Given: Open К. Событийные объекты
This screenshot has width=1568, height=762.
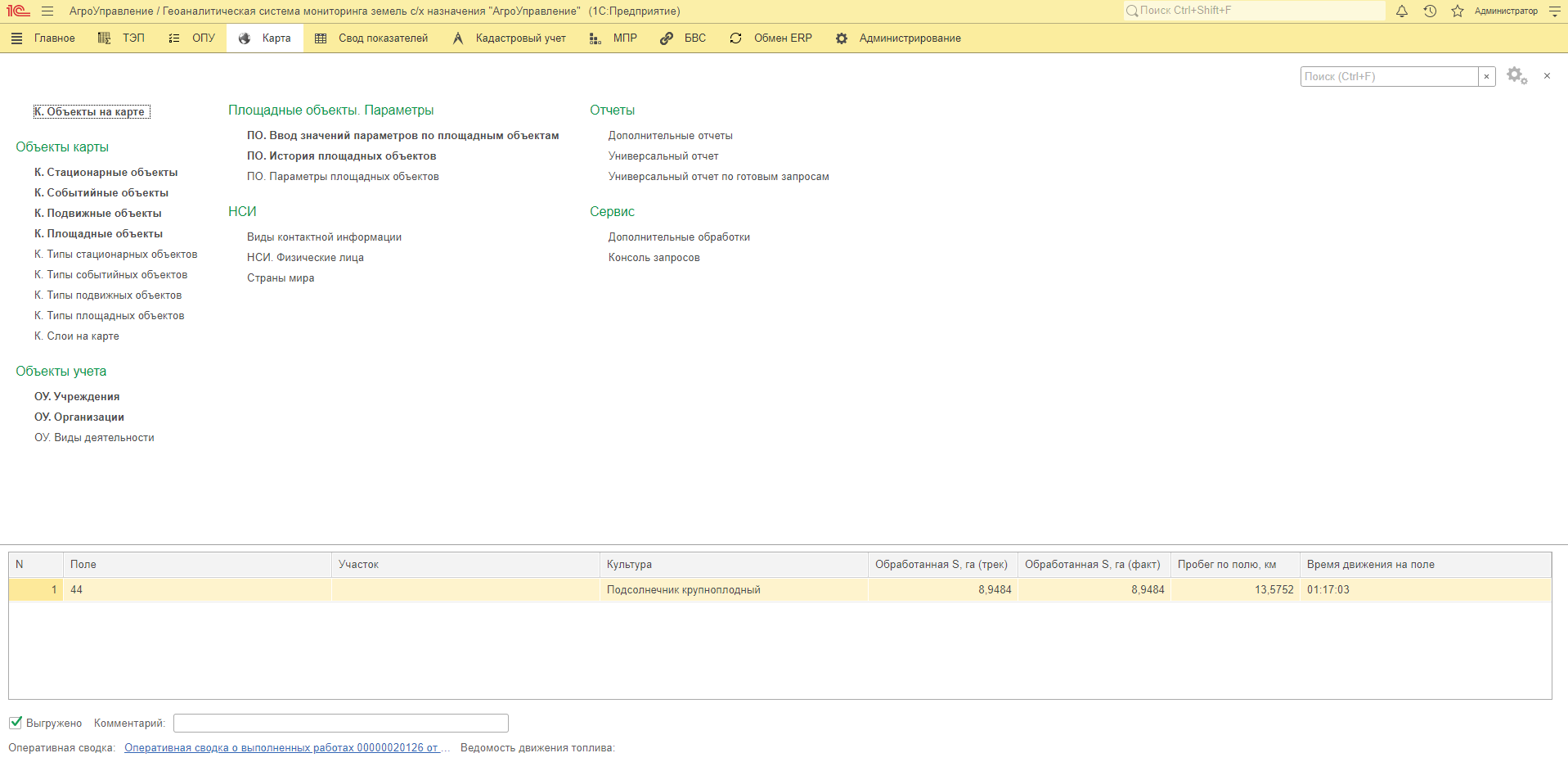Looking at the screenshot, I should (101, 193).
